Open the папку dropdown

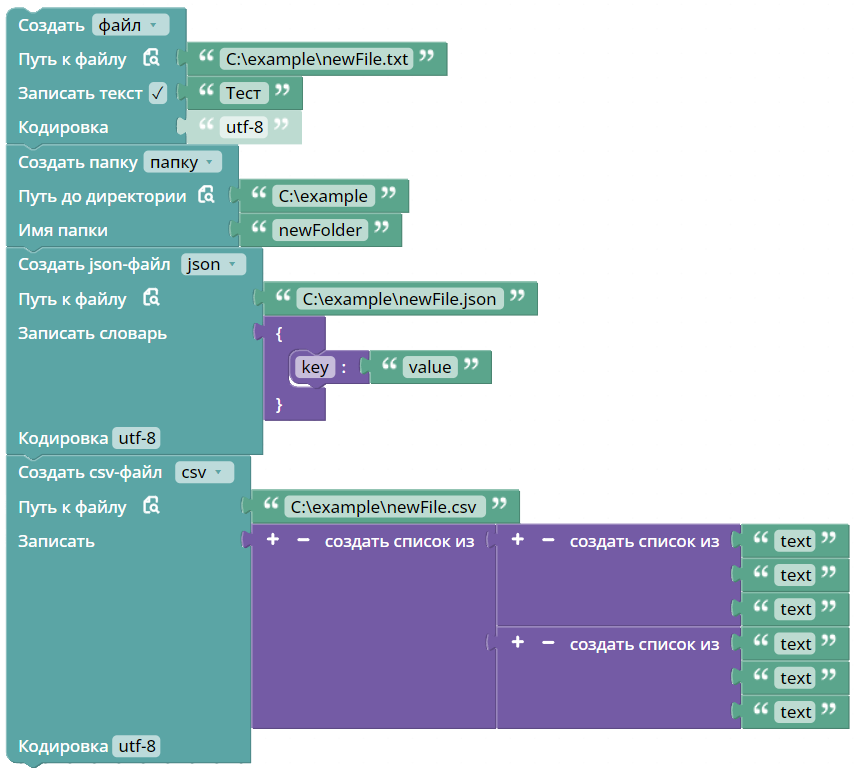(x=183, y=162)
